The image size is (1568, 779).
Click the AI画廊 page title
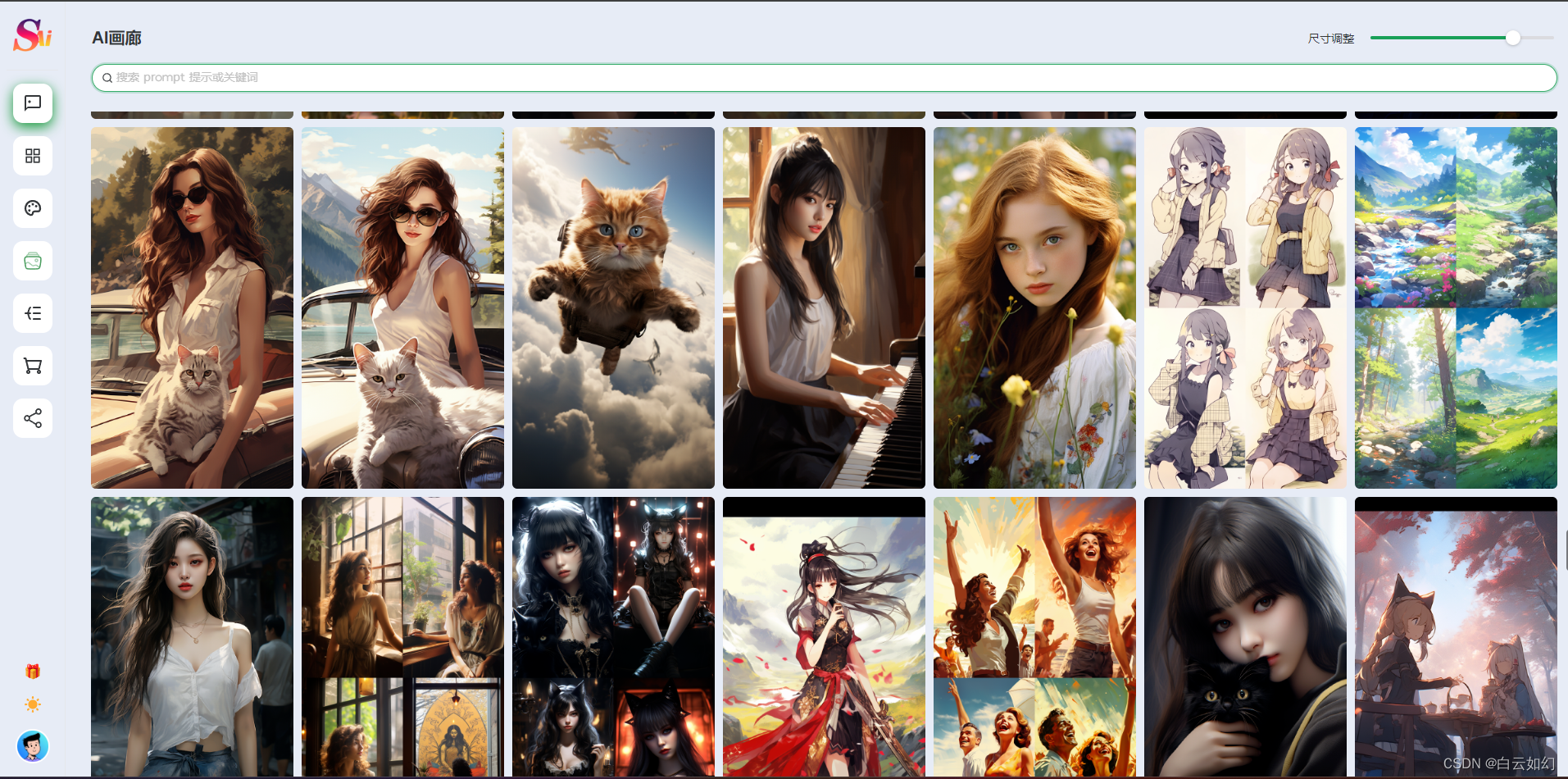(116, 38)
